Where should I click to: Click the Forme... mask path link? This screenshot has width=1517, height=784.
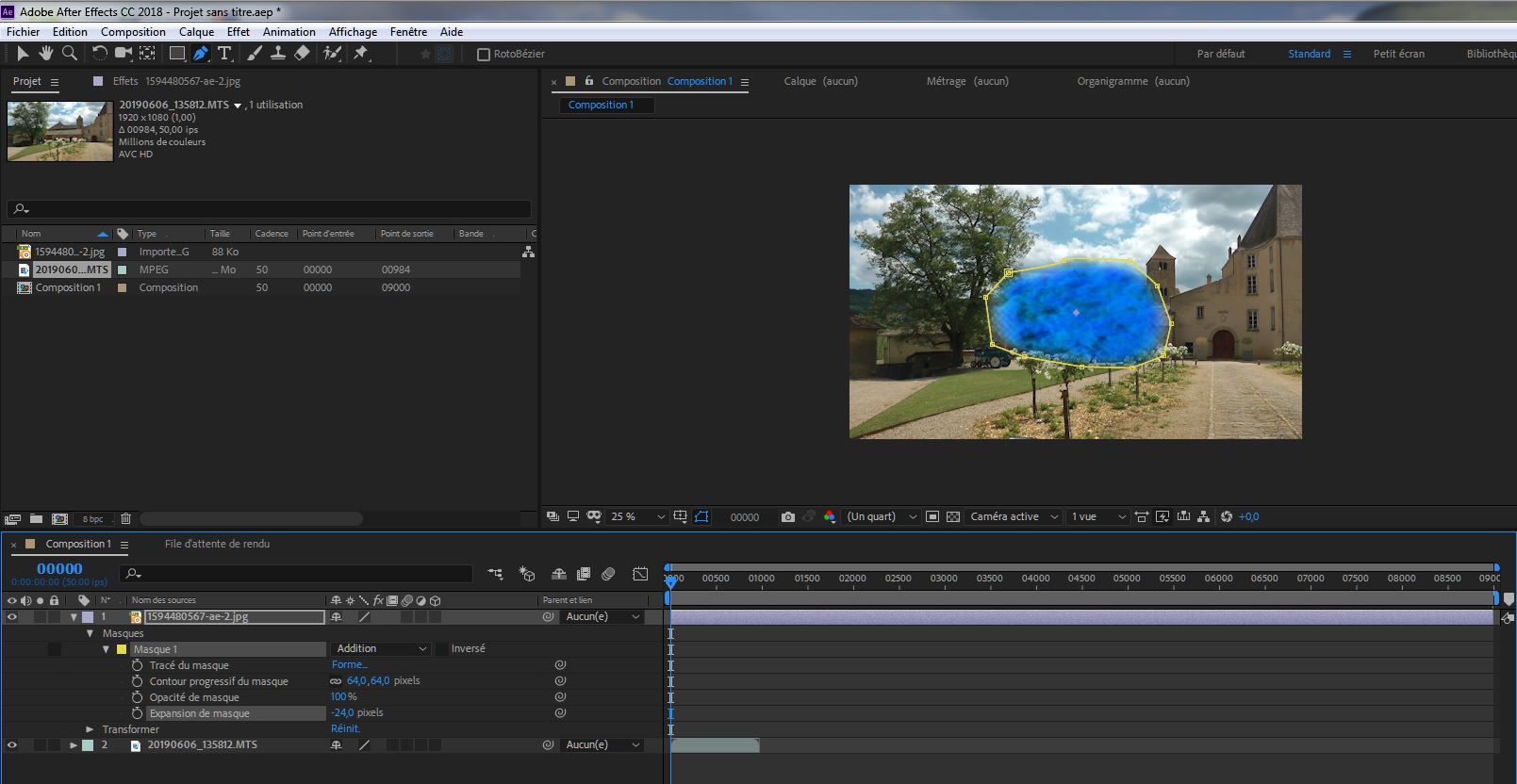point(349,665)
